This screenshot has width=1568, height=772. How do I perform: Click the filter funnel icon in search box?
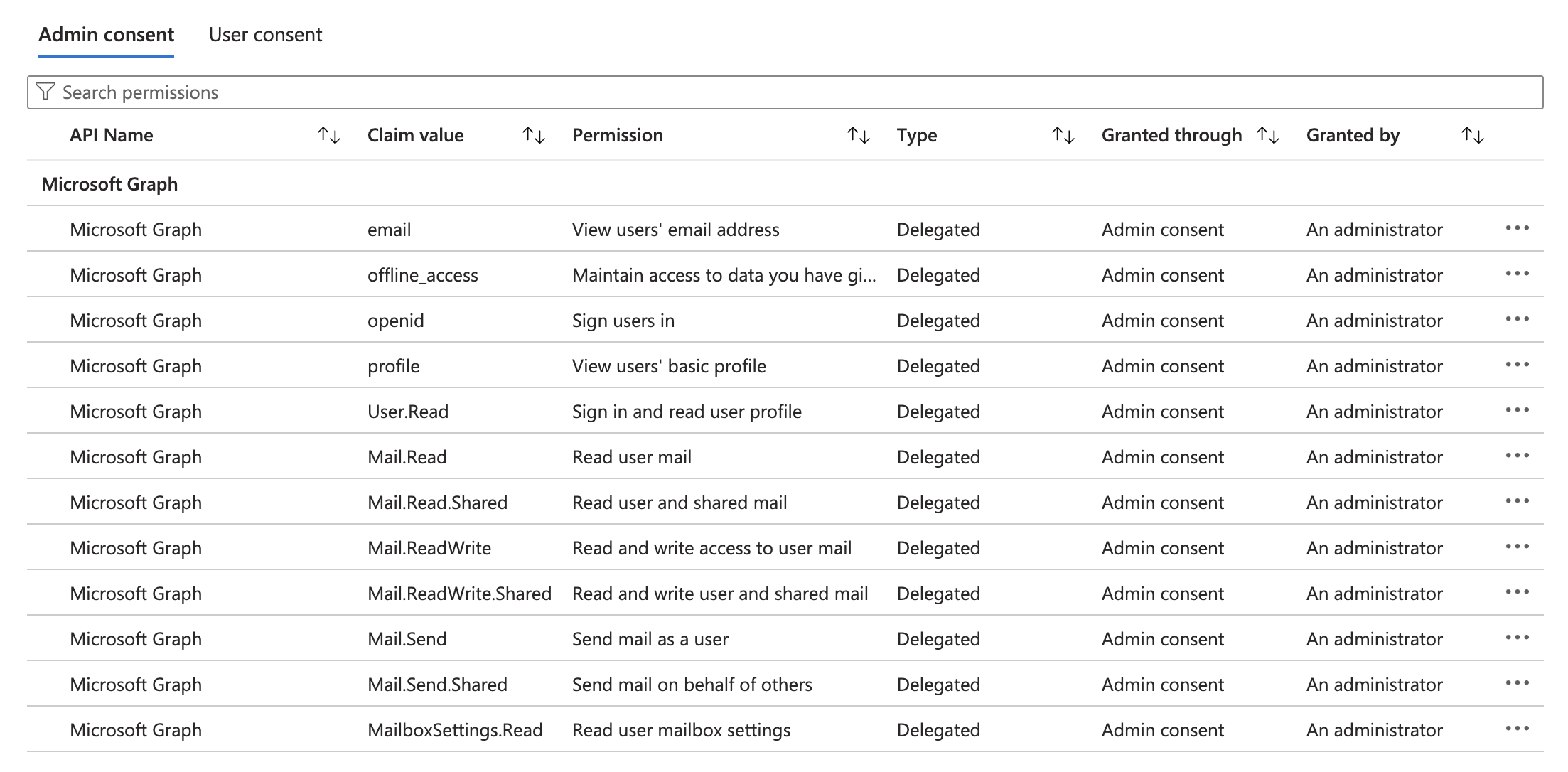[x=45, y=92]
